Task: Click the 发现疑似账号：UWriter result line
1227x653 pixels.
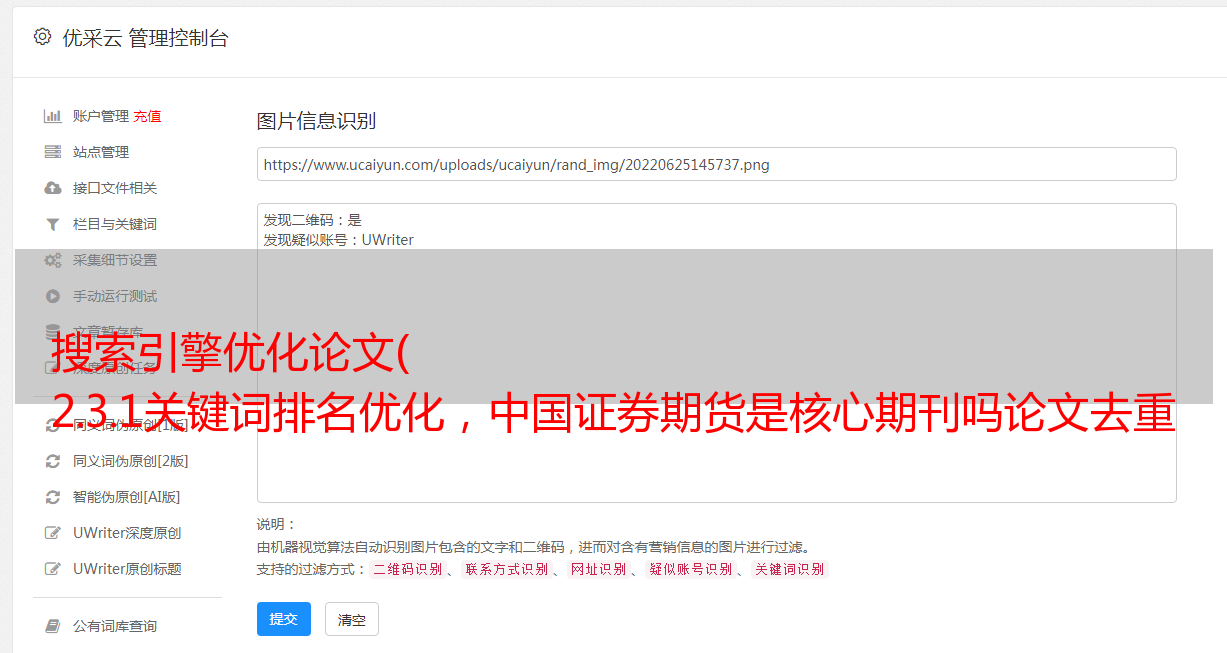Action: click(x=339, y=240)
